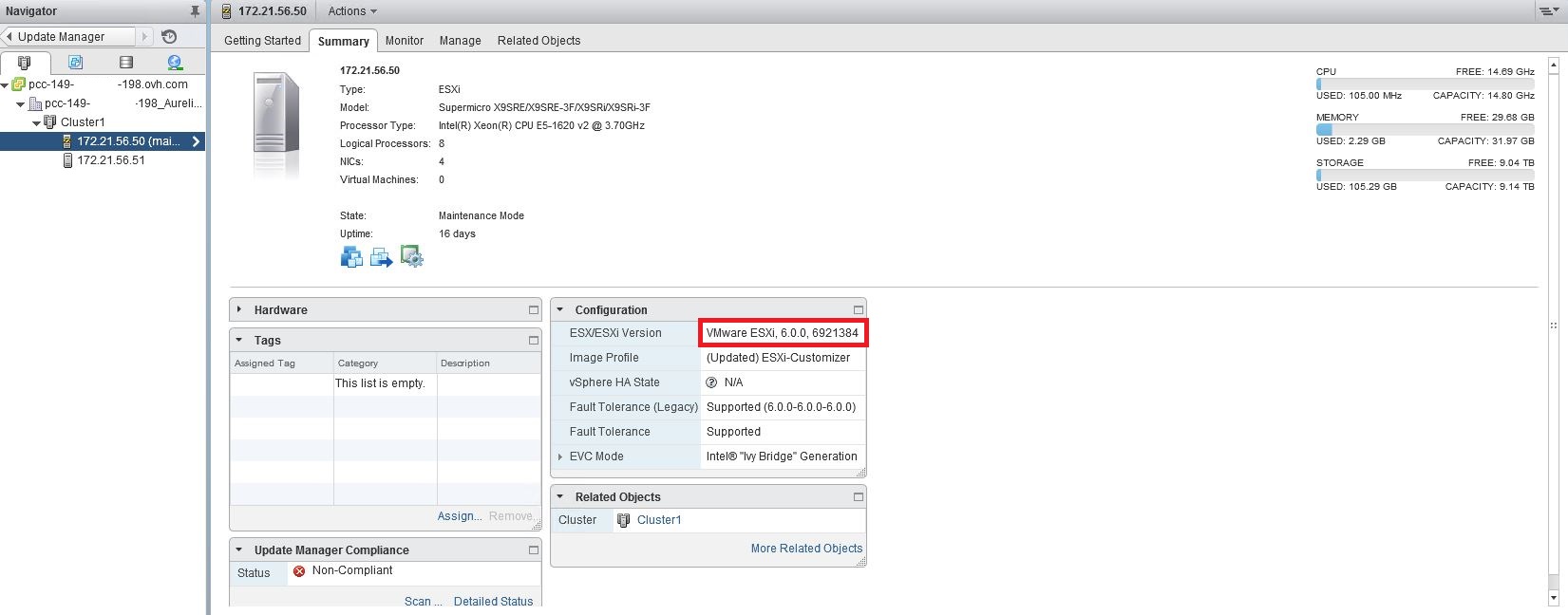Switch to the Monitor tab
Image resolution: width=1568 pixels, height=615 pixels.
click(404, 41)
